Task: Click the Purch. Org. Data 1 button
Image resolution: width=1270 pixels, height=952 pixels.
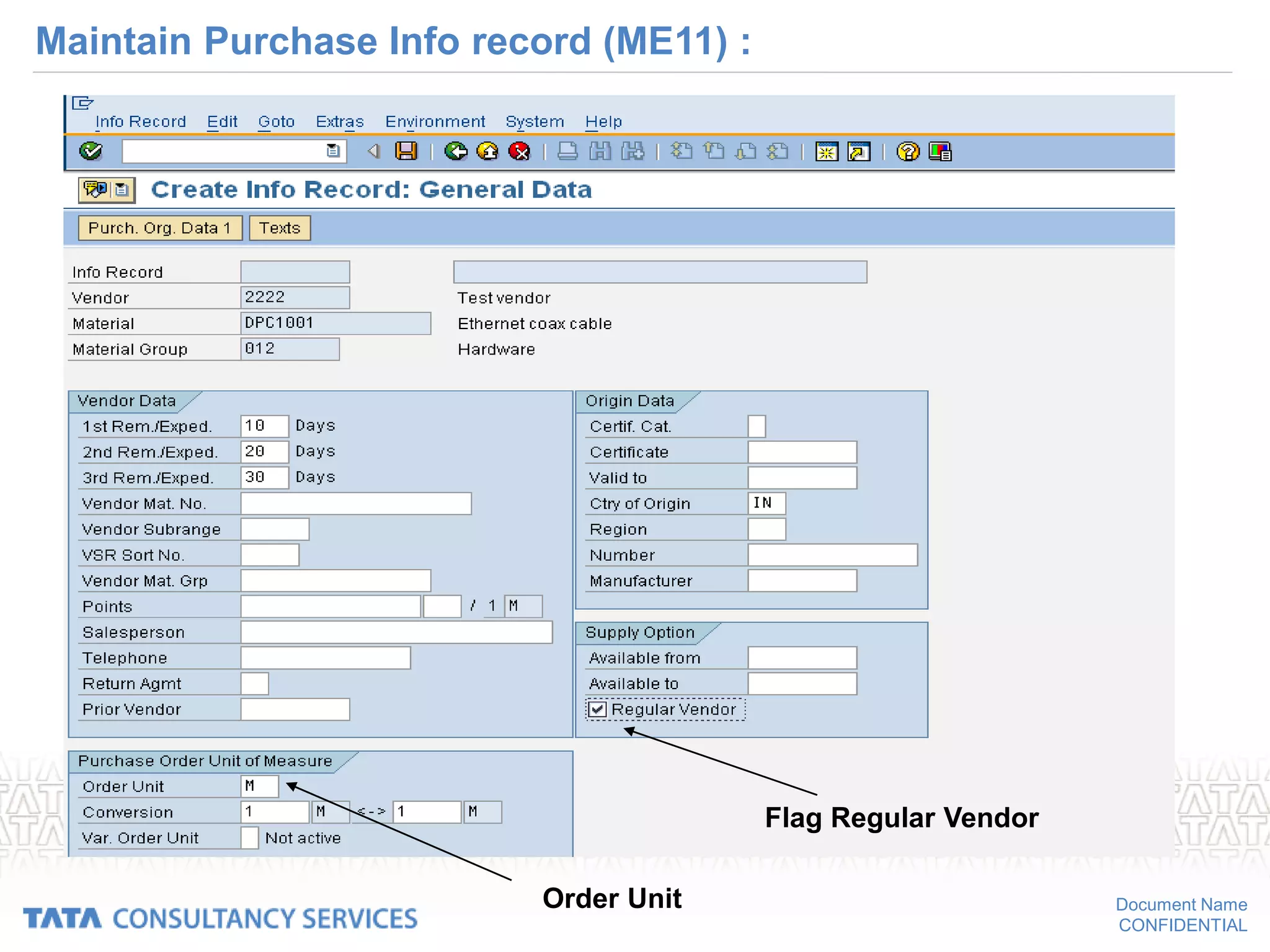Action: pos(160,228)
